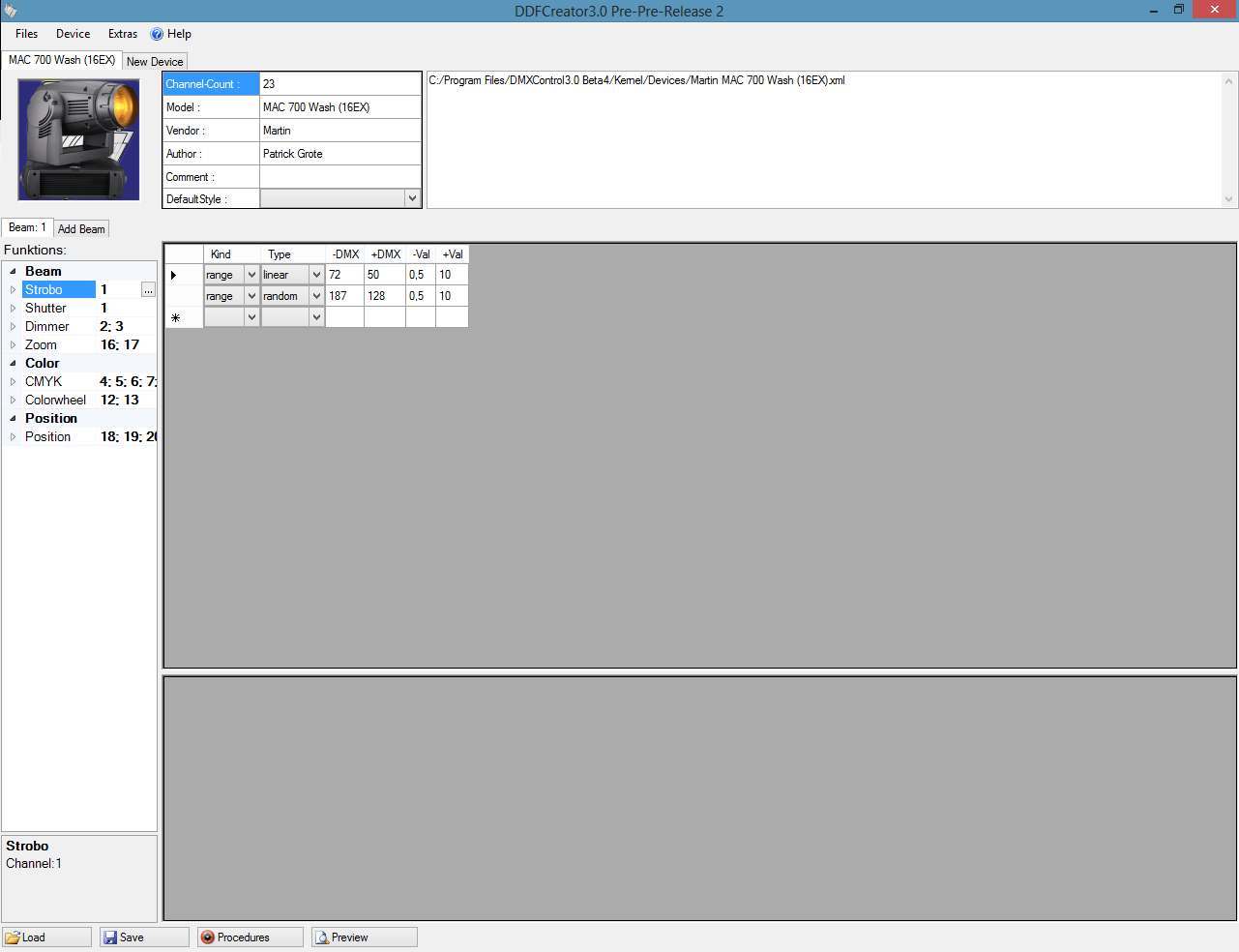Open the Kind dropdown in second row

[x=251, y=296]
